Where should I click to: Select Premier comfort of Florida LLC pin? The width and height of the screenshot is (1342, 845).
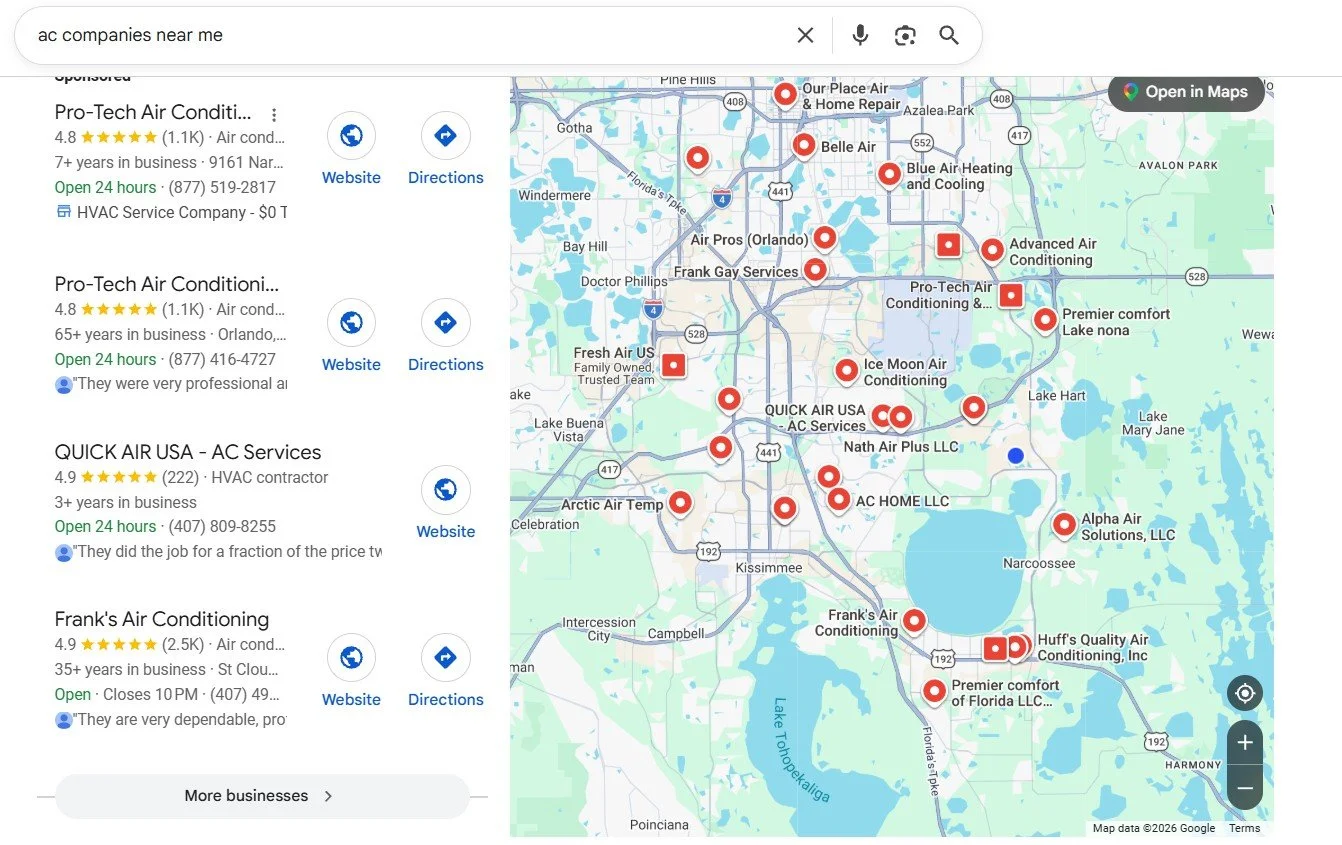[x=934, y=691]
